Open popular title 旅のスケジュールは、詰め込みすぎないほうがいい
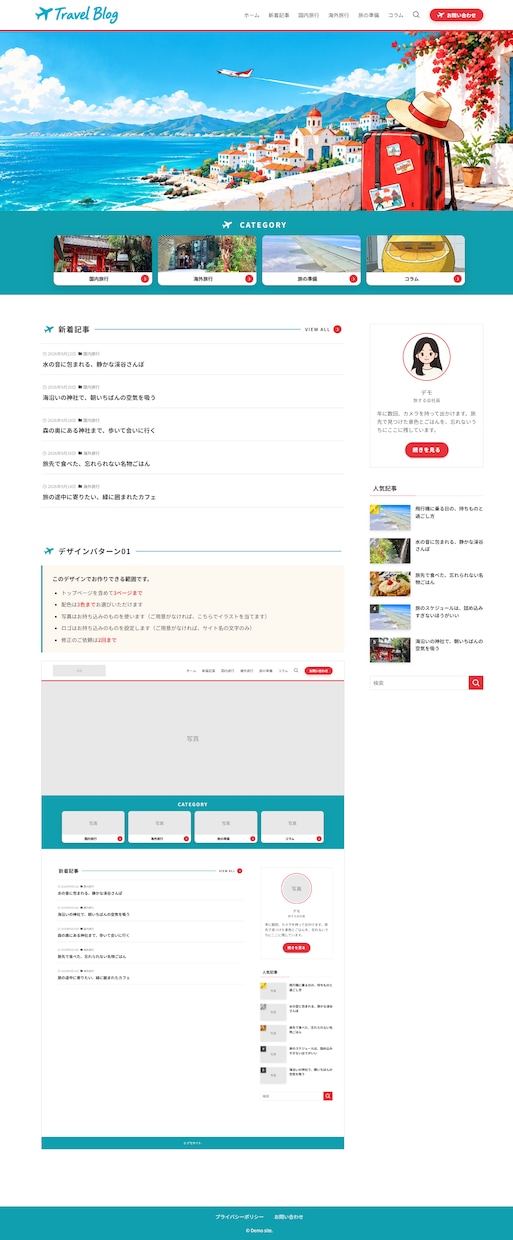The width and height of the screenshot is (513, 1240). click(449, 611)
